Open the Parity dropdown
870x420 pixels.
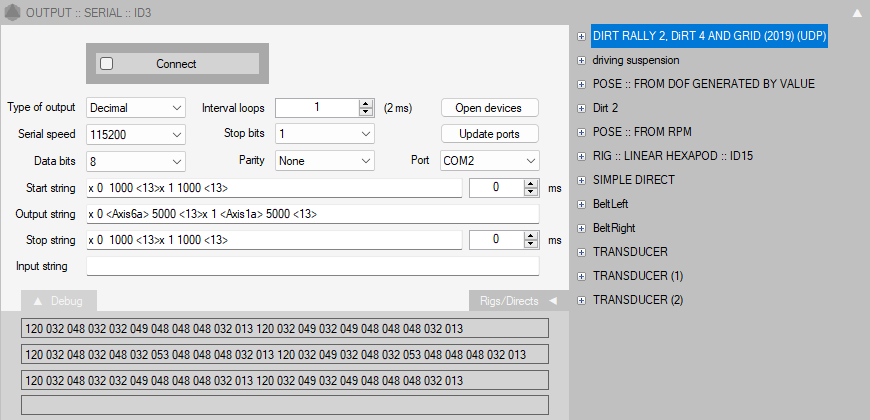[325, 160]
